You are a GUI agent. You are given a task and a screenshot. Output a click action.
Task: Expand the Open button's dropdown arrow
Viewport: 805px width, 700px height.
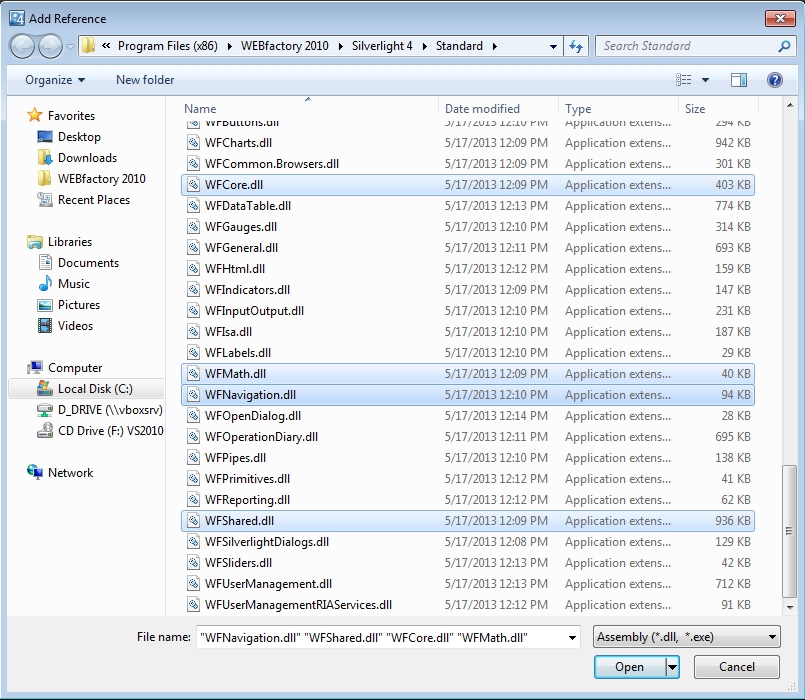click(x=671, y=667)
